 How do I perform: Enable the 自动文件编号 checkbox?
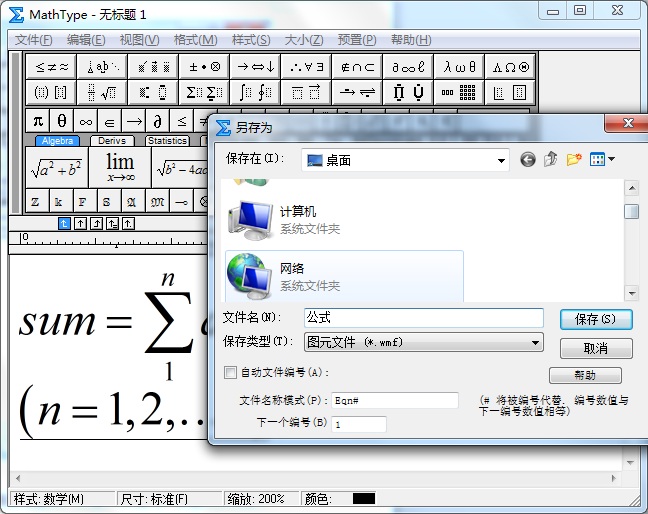coord(230,373)
